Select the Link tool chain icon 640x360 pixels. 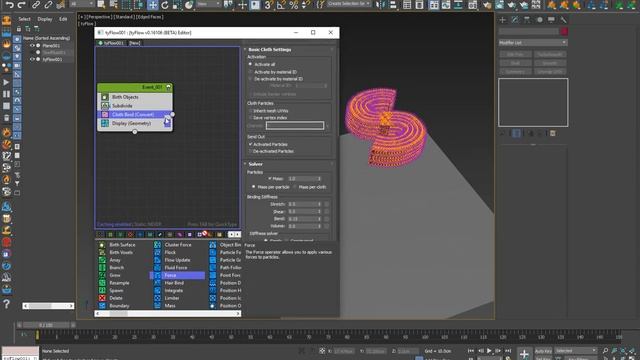tap(36, 5)
